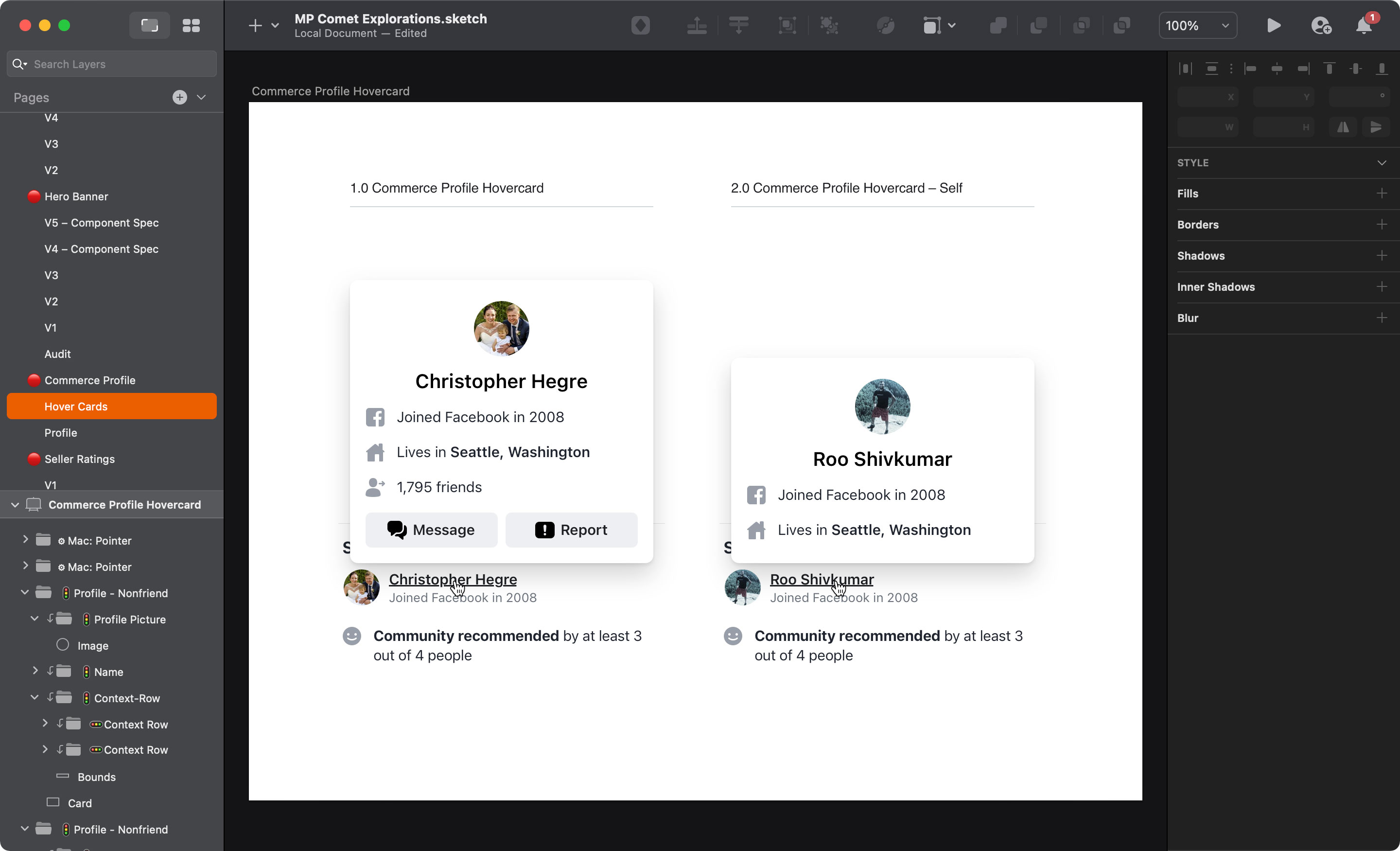Flip selection horizontally in the inspector

pos(1343,127)
